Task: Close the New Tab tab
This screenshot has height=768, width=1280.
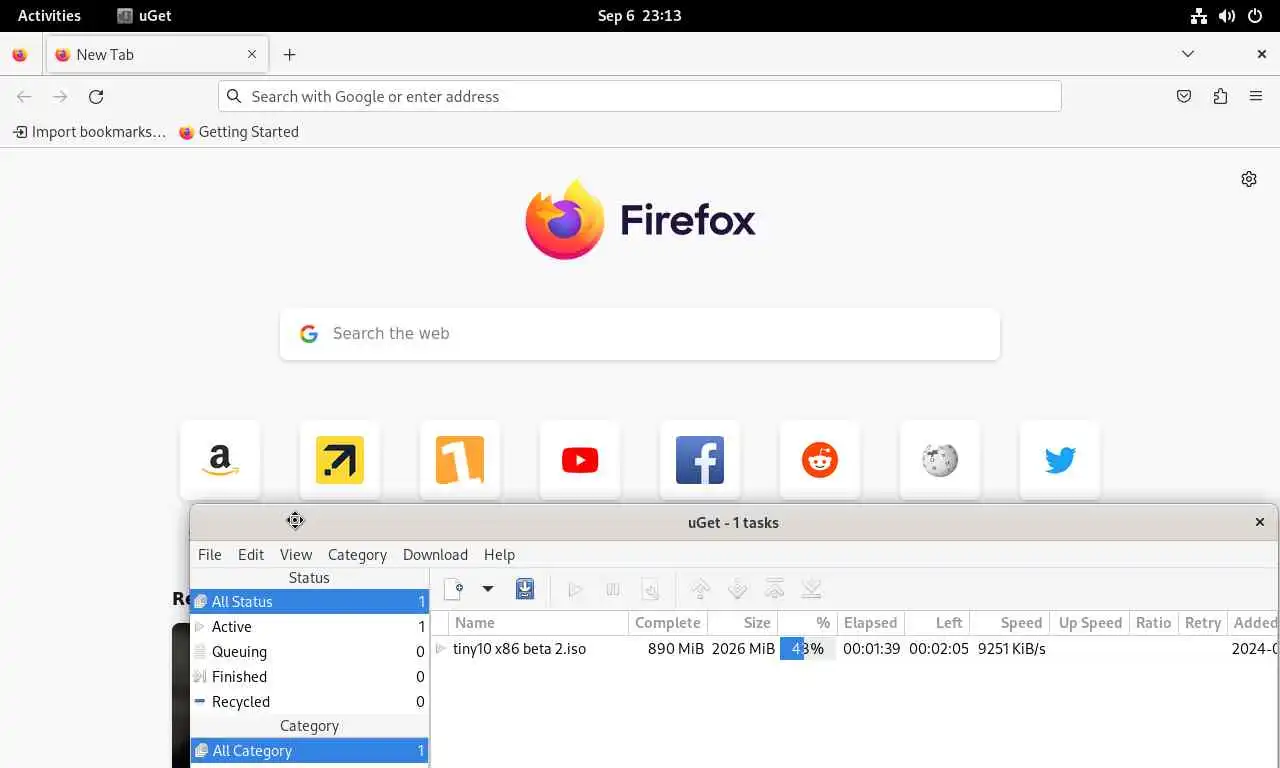Action: point(252,55)
